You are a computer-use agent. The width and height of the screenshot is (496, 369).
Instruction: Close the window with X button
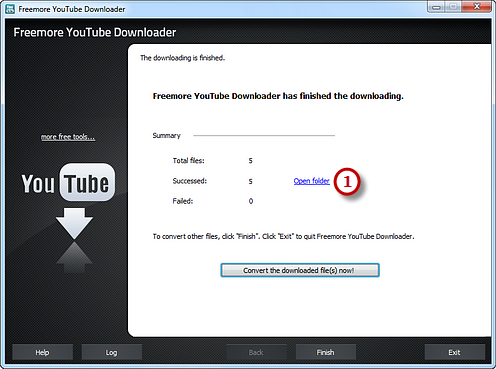pyautogui.click(x=477, y=7)
